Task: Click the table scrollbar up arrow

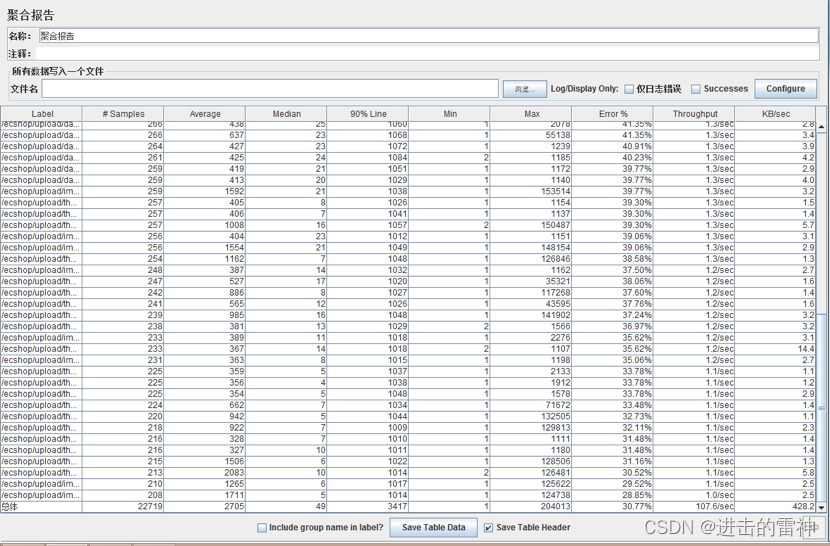Action: (x=822, y=127)
